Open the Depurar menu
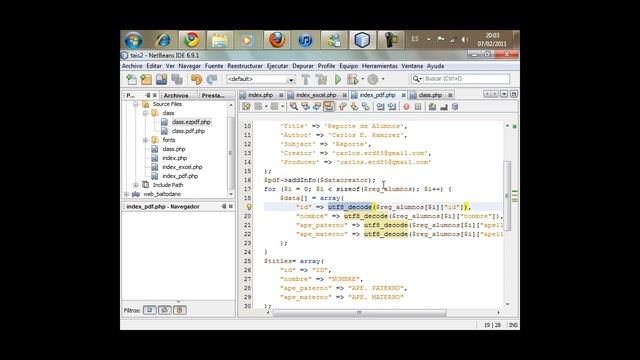Image resolution: width=640 pixels, height=360 pixels. click(x=303, y=66)
